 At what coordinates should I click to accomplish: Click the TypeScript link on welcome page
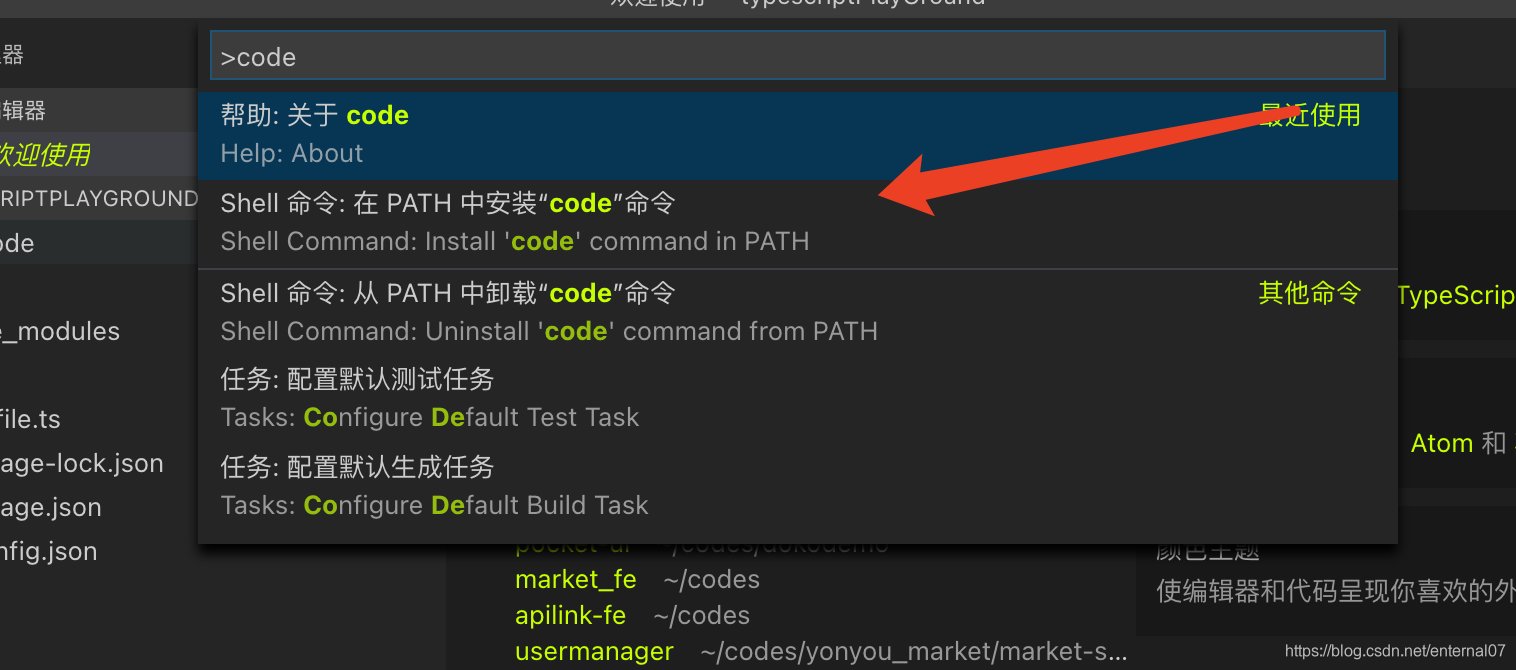click(x=1456, y=296)
